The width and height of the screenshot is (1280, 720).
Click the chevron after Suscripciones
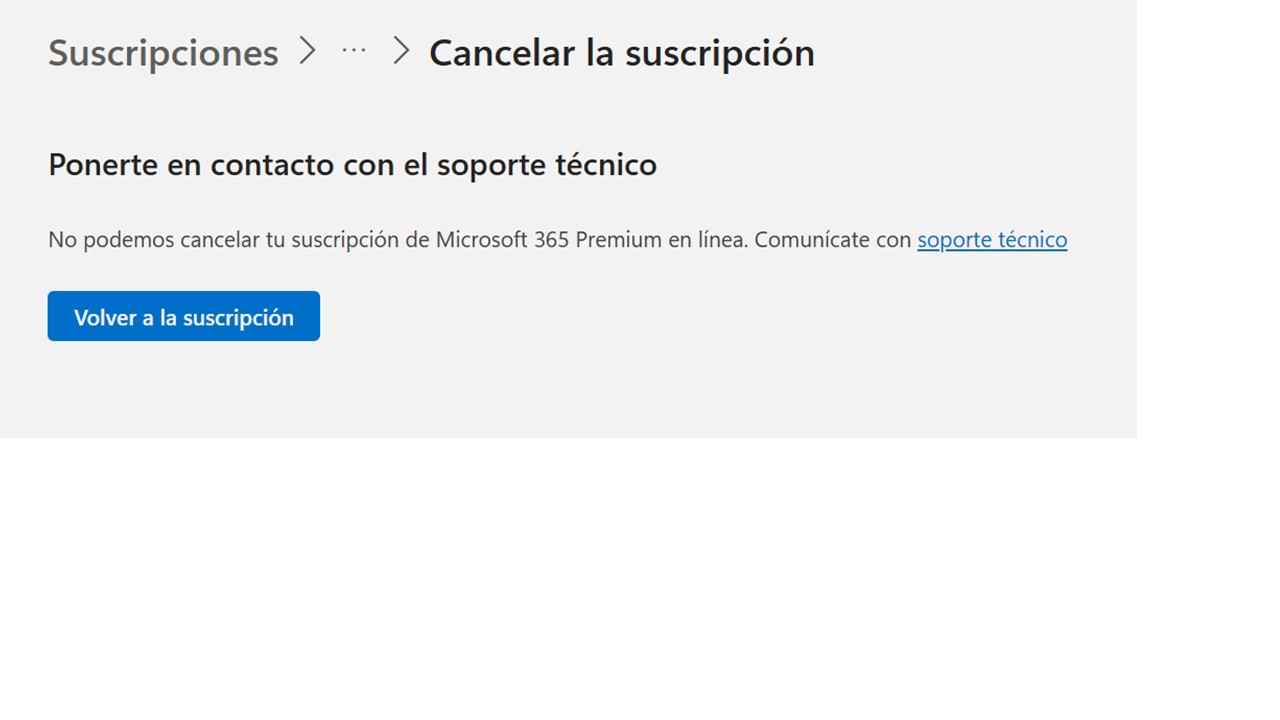tap(307, 50)
